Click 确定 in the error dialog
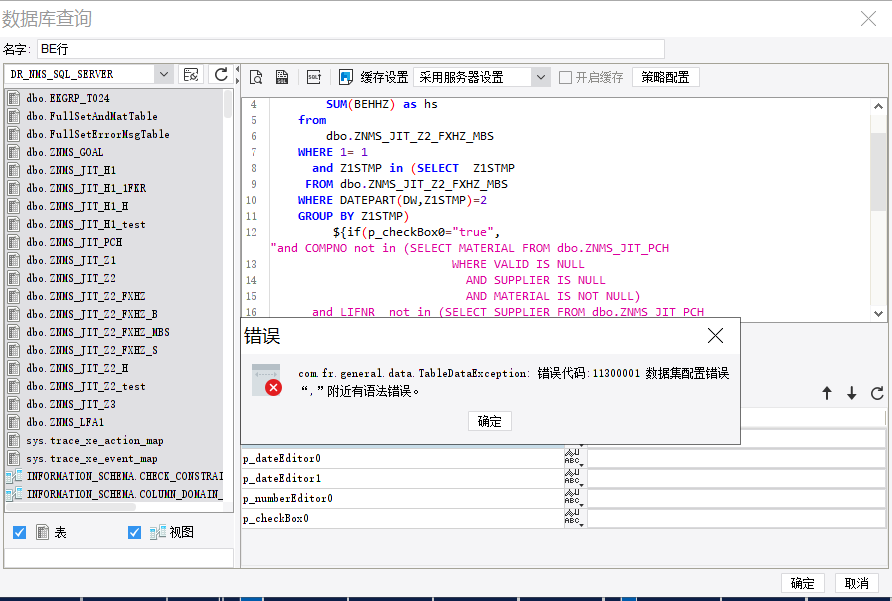 tap(489, 421)
